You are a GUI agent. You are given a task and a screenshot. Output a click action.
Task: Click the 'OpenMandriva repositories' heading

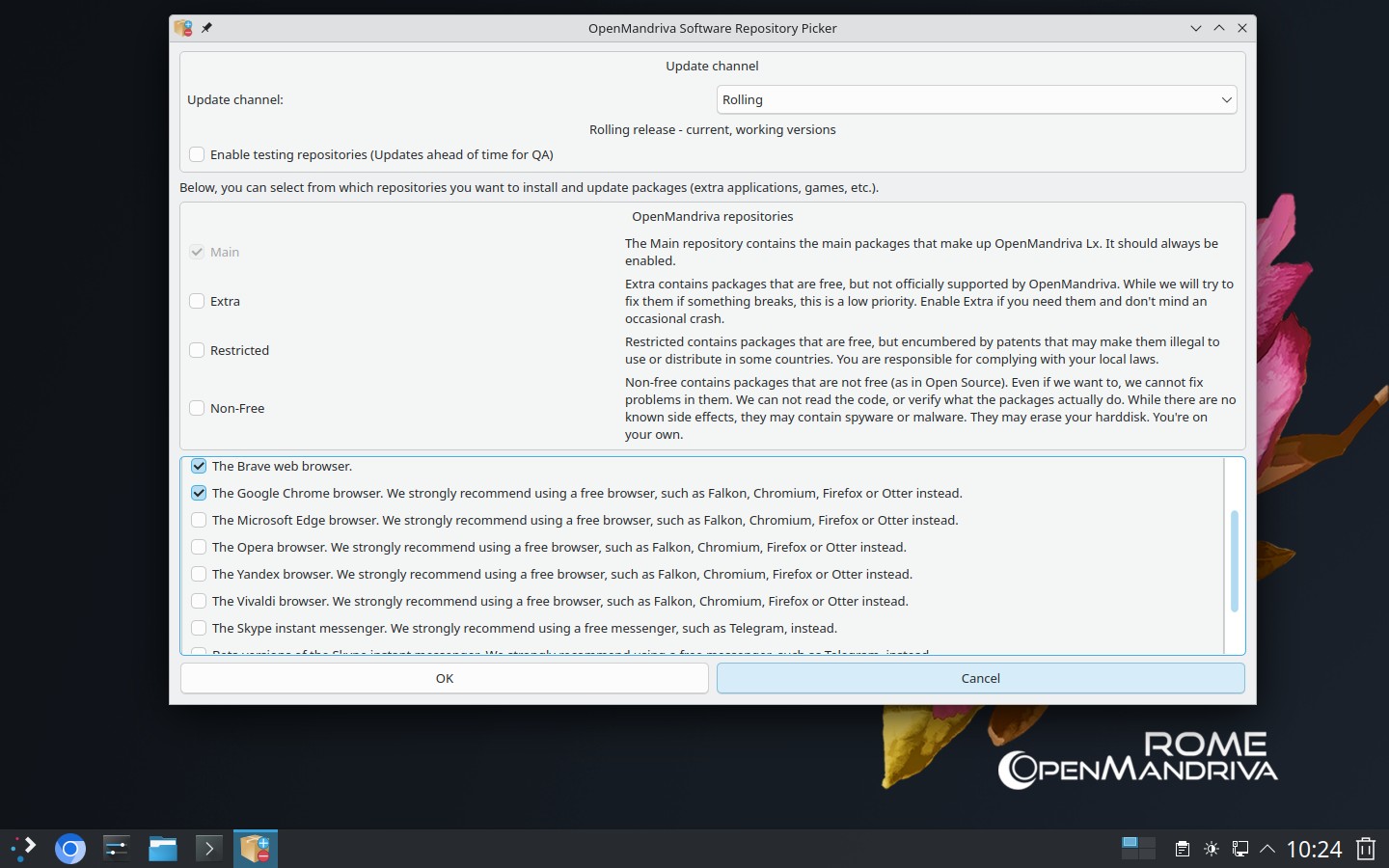click(713, 216)
